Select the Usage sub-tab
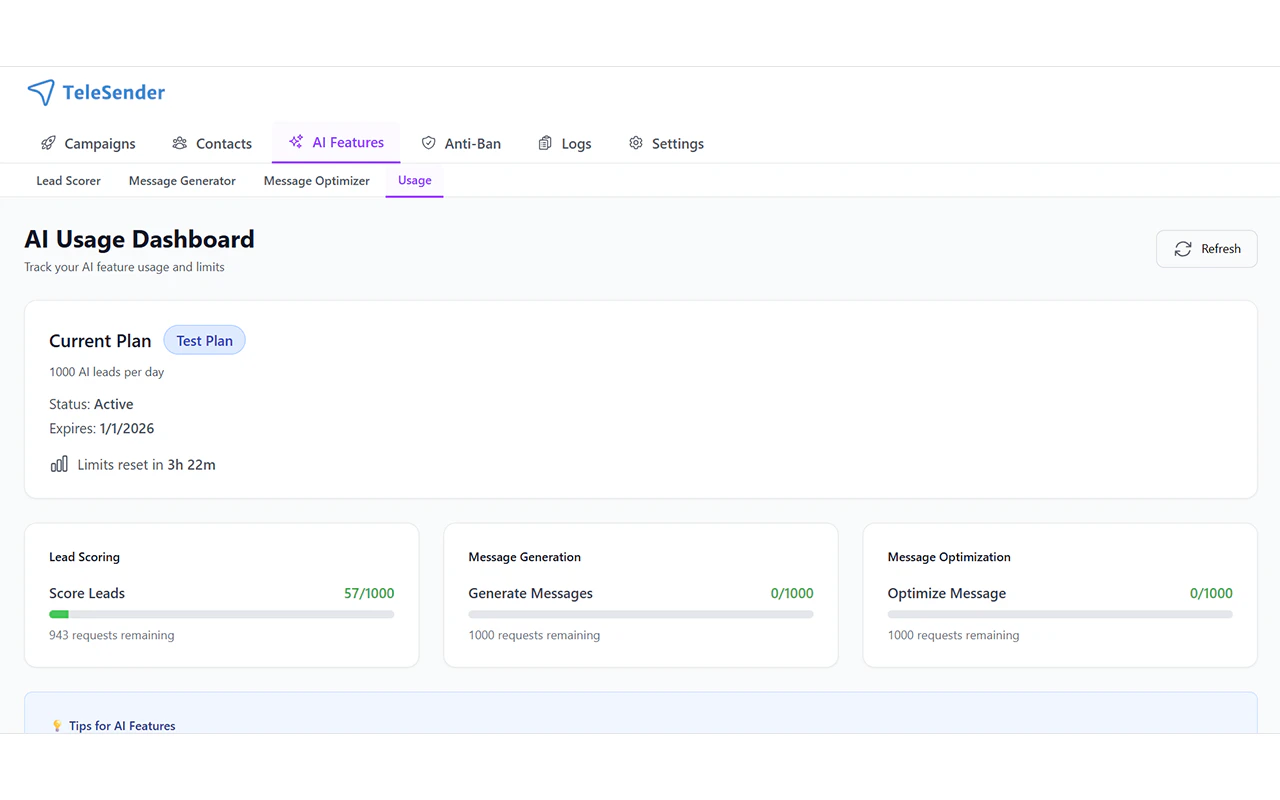1280x800 pixels. (x=414, y=180)
